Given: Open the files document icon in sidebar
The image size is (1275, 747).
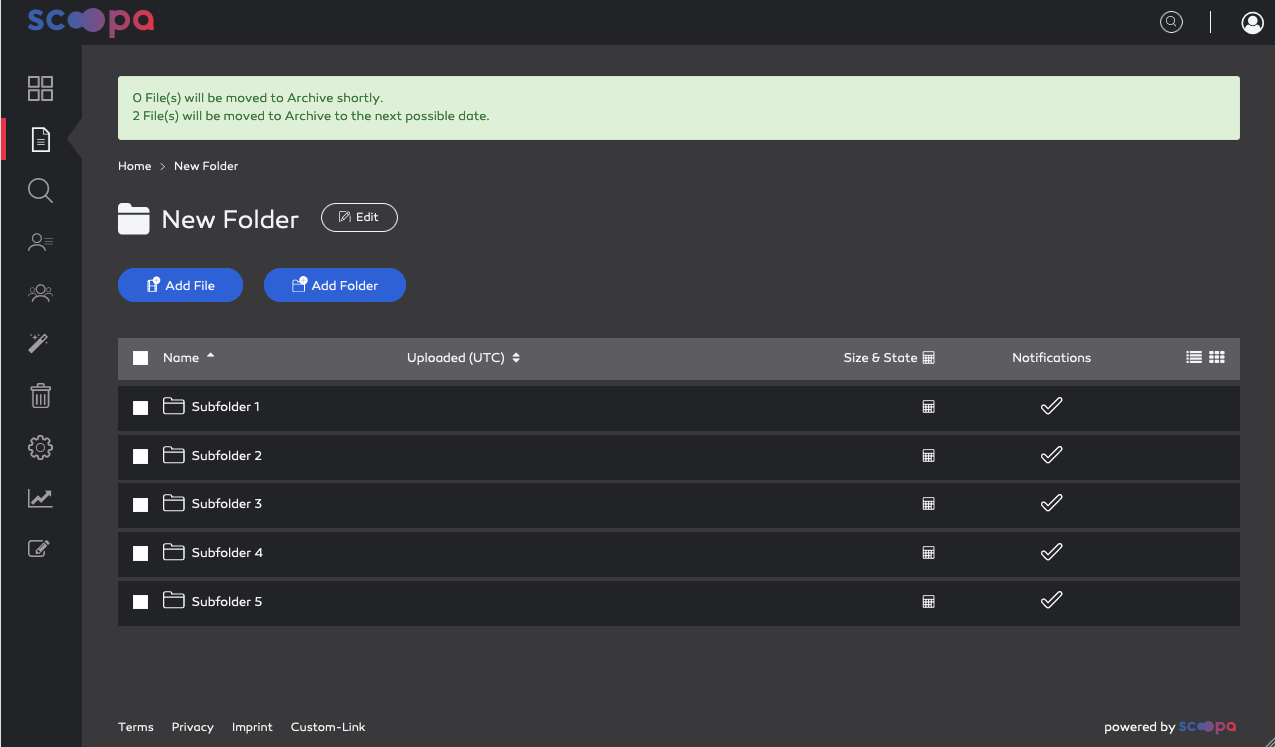Looking at the screenshot, I should [40, 139].
